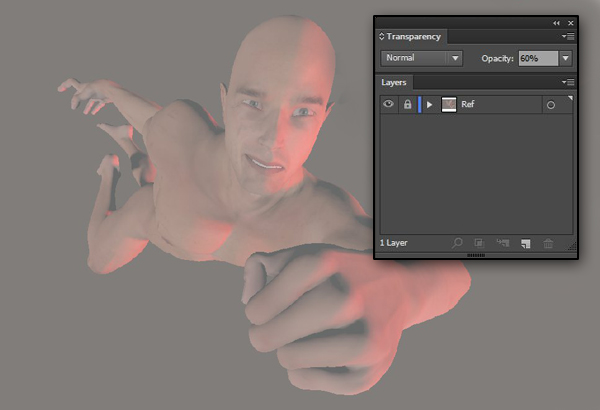Screen dimensions: 600x410
Task: Click Make/Release Clipping Mask icon
Action: (479, 243)
